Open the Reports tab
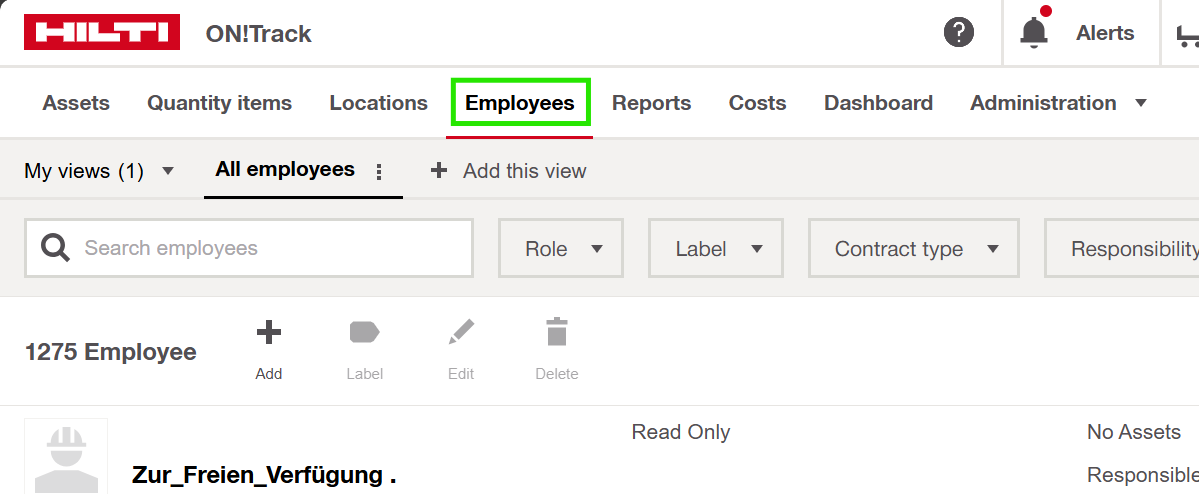Viewport: 1199px width, 494px height. click(x=651, y=103)
